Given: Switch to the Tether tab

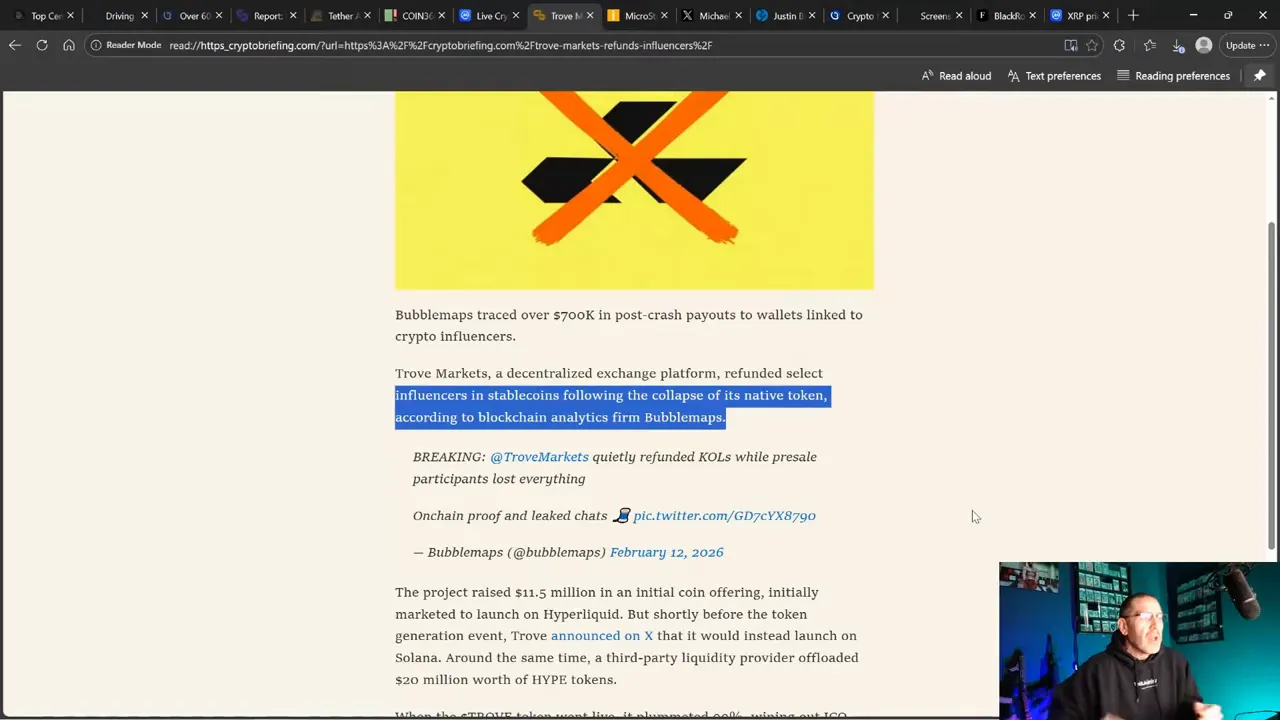Looking at the screenshot, I should pyautogui.click(x=343, y=15).
